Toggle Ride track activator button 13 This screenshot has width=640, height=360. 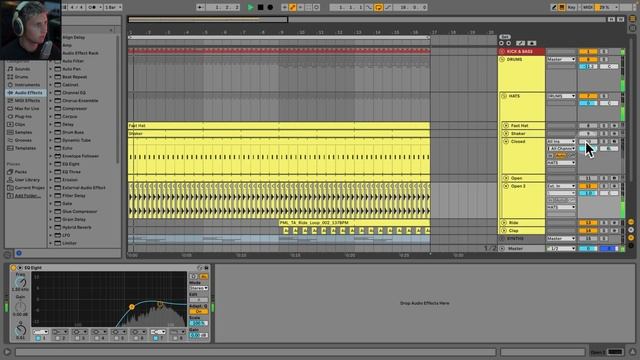click(x=588, y=223)
